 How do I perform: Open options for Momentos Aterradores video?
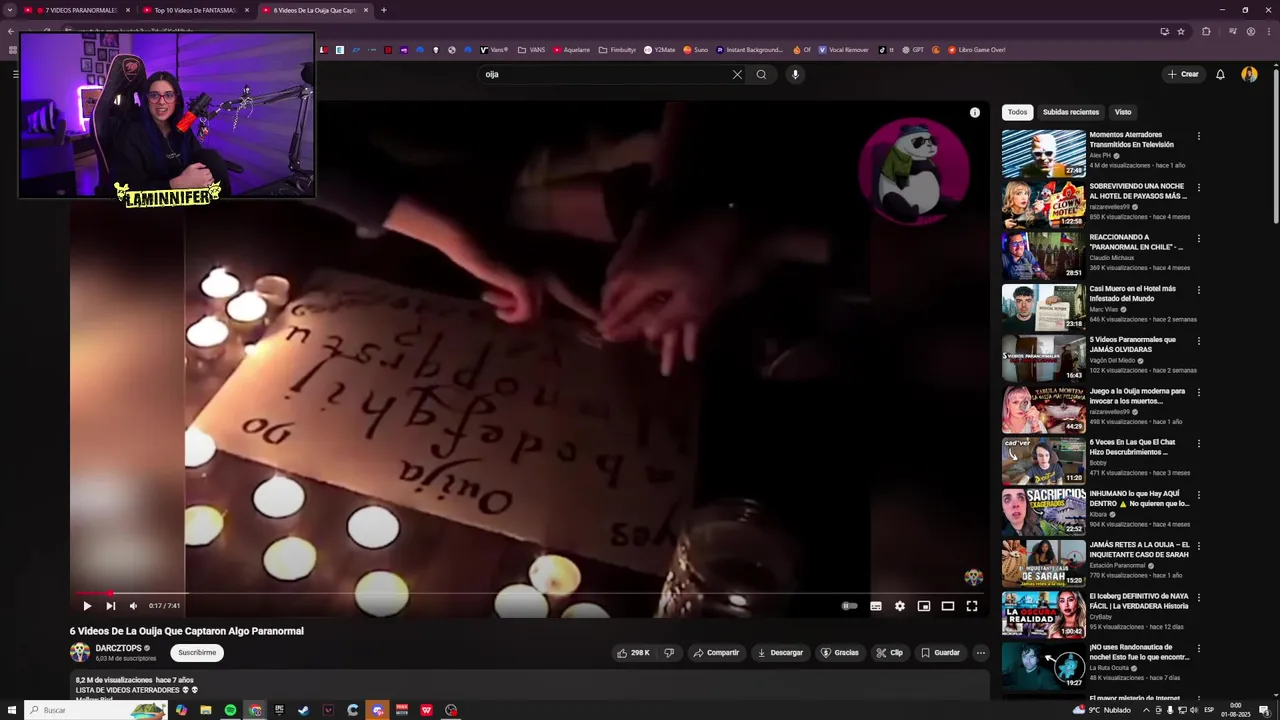click(1198, 136)
